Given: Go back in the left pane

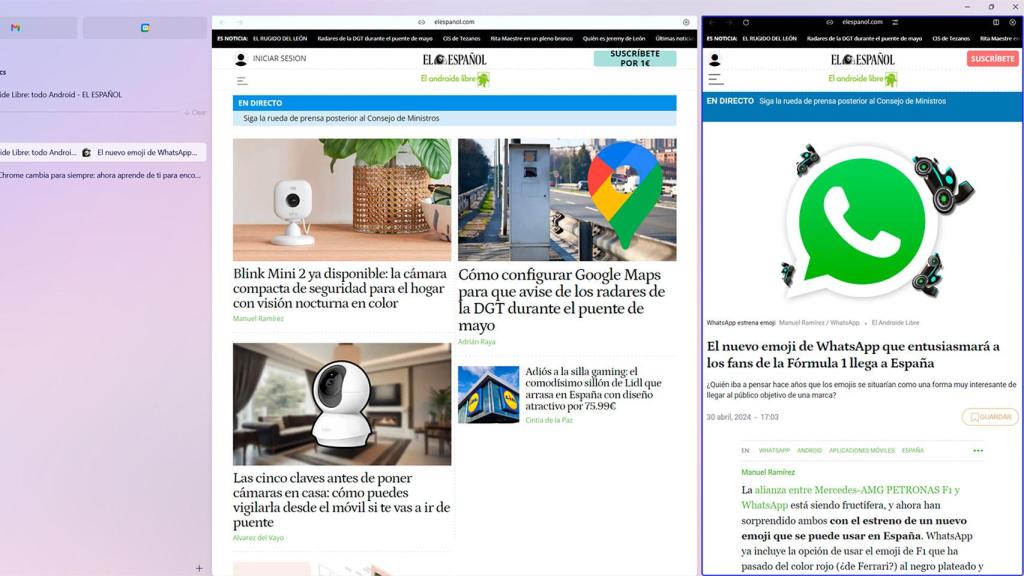Looking at the screenshot, I should pos(221,22).
